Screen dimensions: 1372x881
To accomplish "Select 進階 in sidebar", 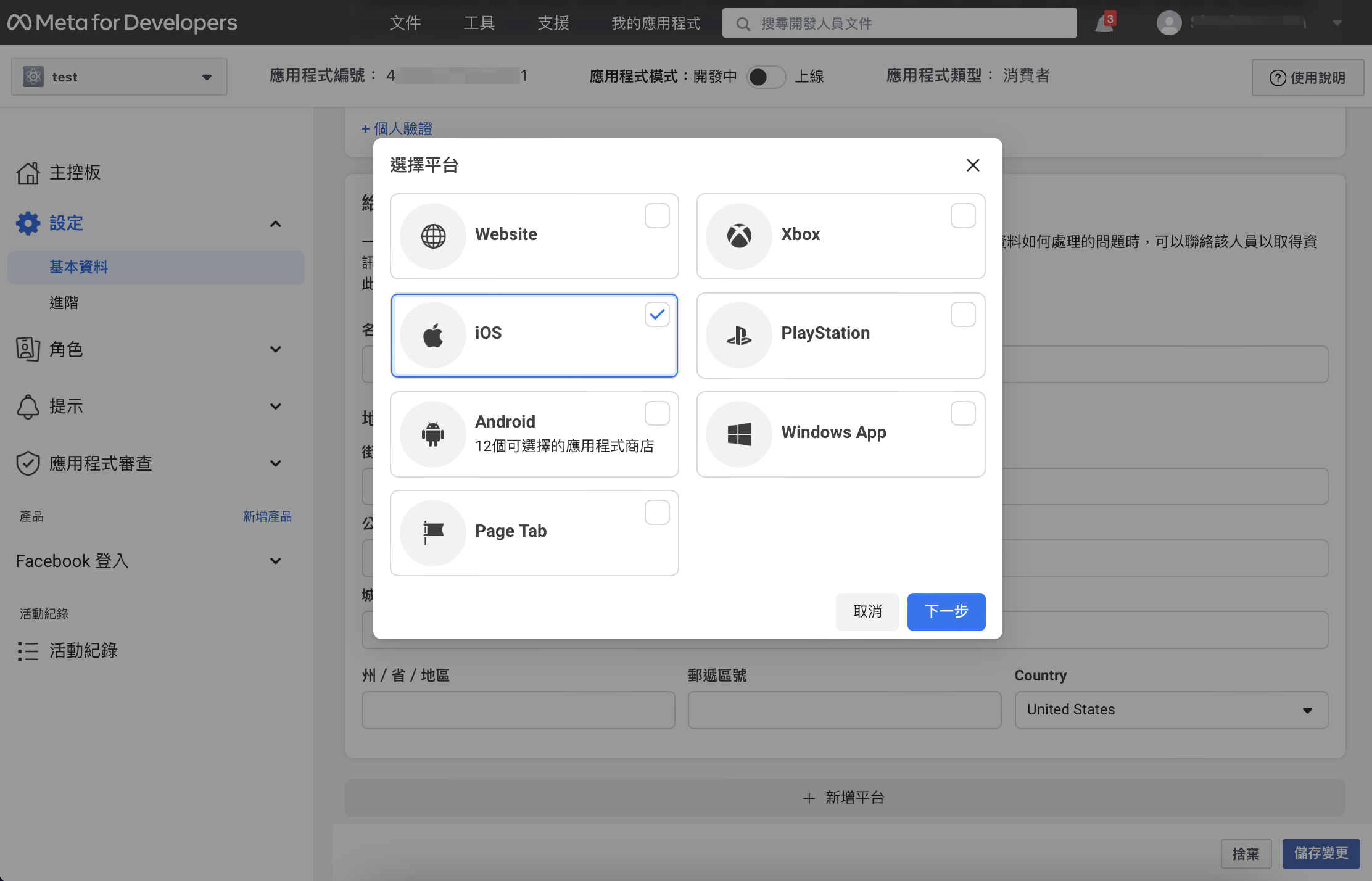I will 64,303.
